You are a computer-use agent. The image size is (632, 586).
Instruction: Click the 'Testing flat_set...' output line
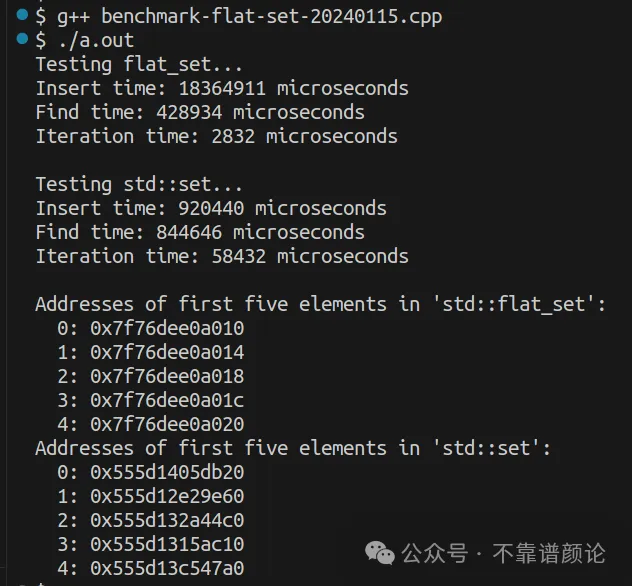point(139,65)
